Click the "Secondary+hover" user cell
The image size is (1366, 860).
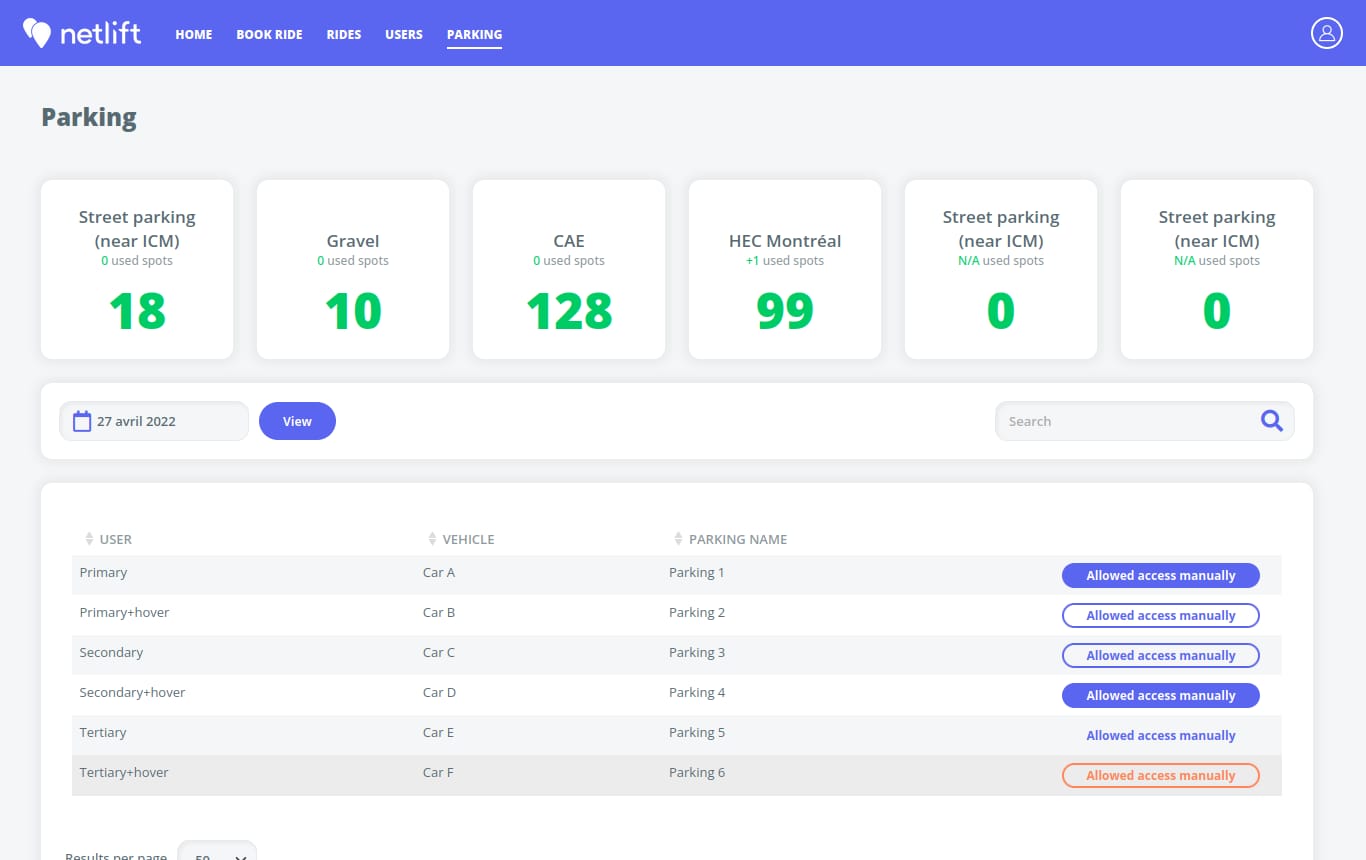[x=133, y=692]
